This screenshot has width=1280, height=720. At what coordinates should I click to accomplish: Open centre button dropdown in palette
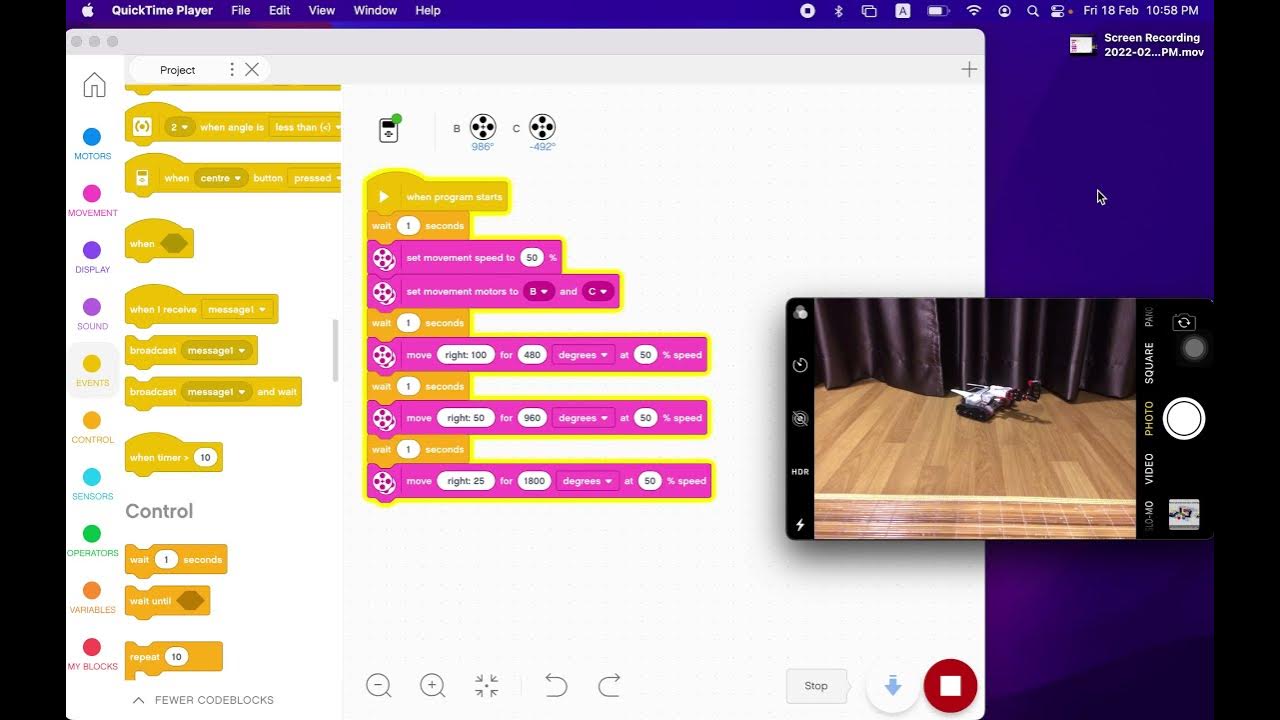220,178
